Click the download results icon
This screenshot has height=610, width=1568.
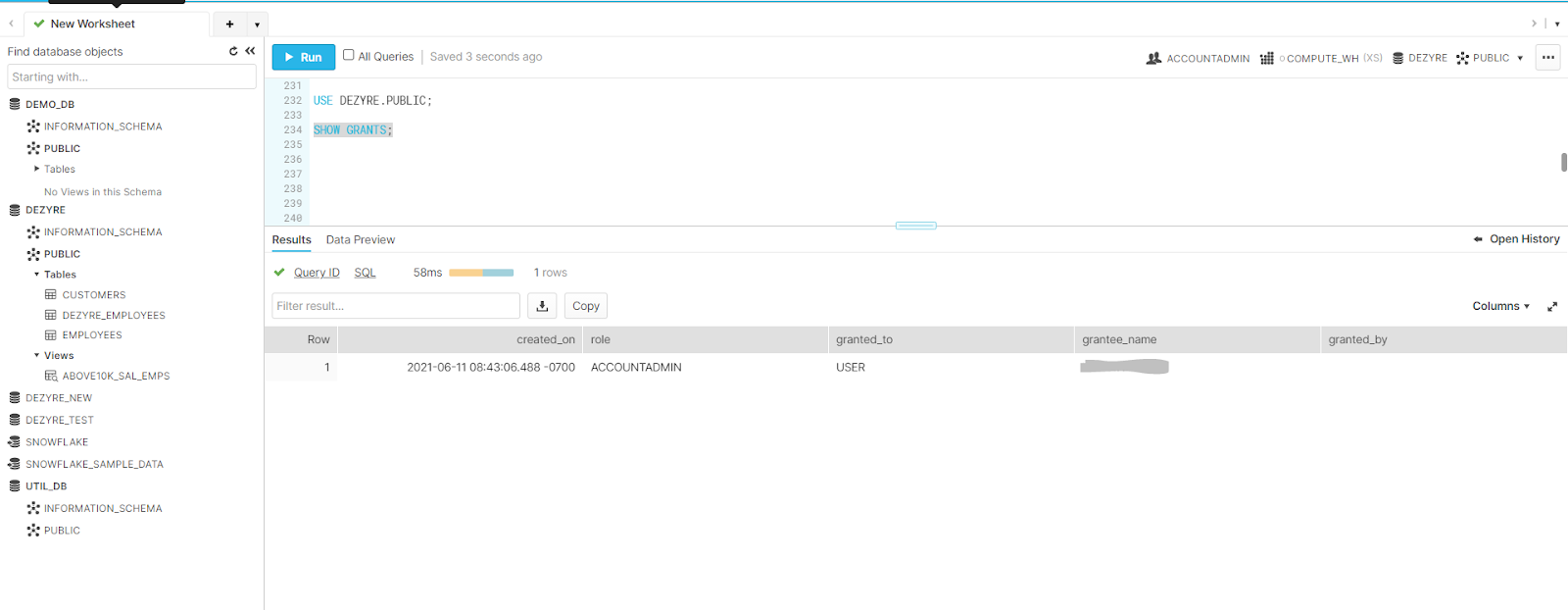coord(542,306)
